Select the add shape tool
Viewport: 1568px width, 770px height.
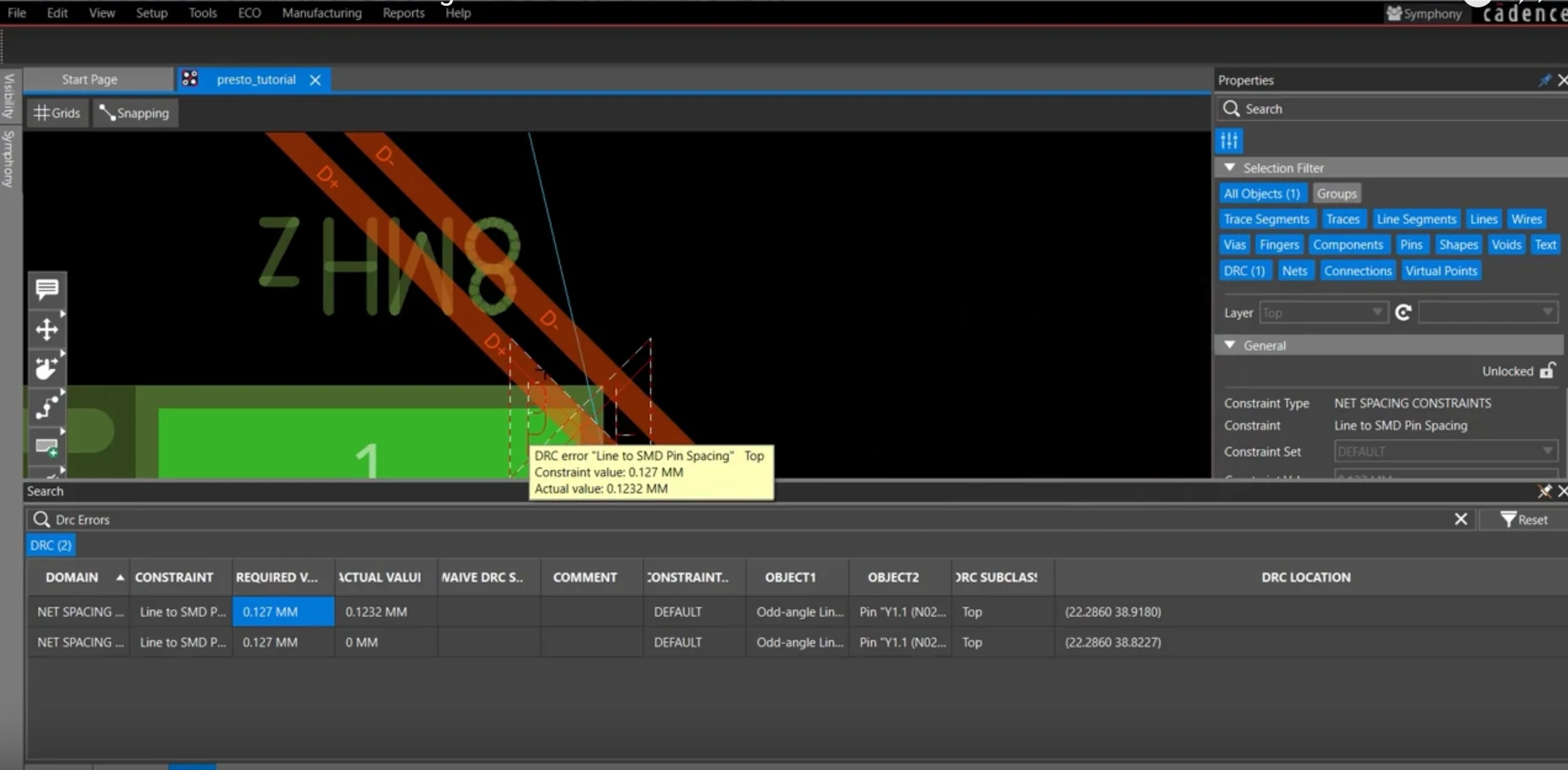click(47, 447)
